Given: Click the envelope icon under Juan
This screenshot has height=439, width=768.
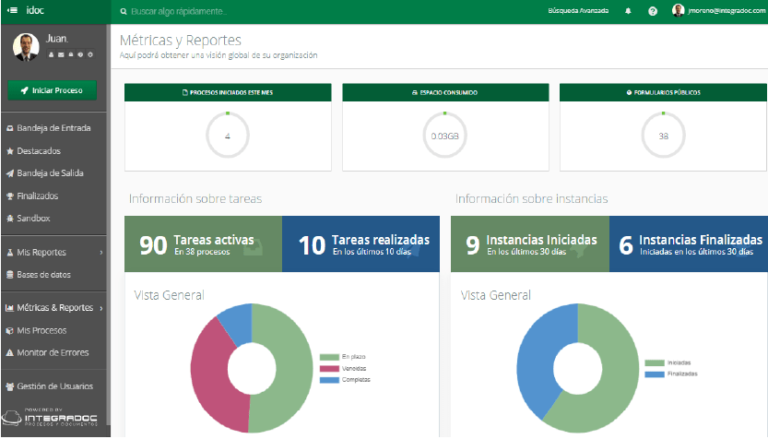Looking at the screenshot, I should pyautogui.click(x=61, y=54).
